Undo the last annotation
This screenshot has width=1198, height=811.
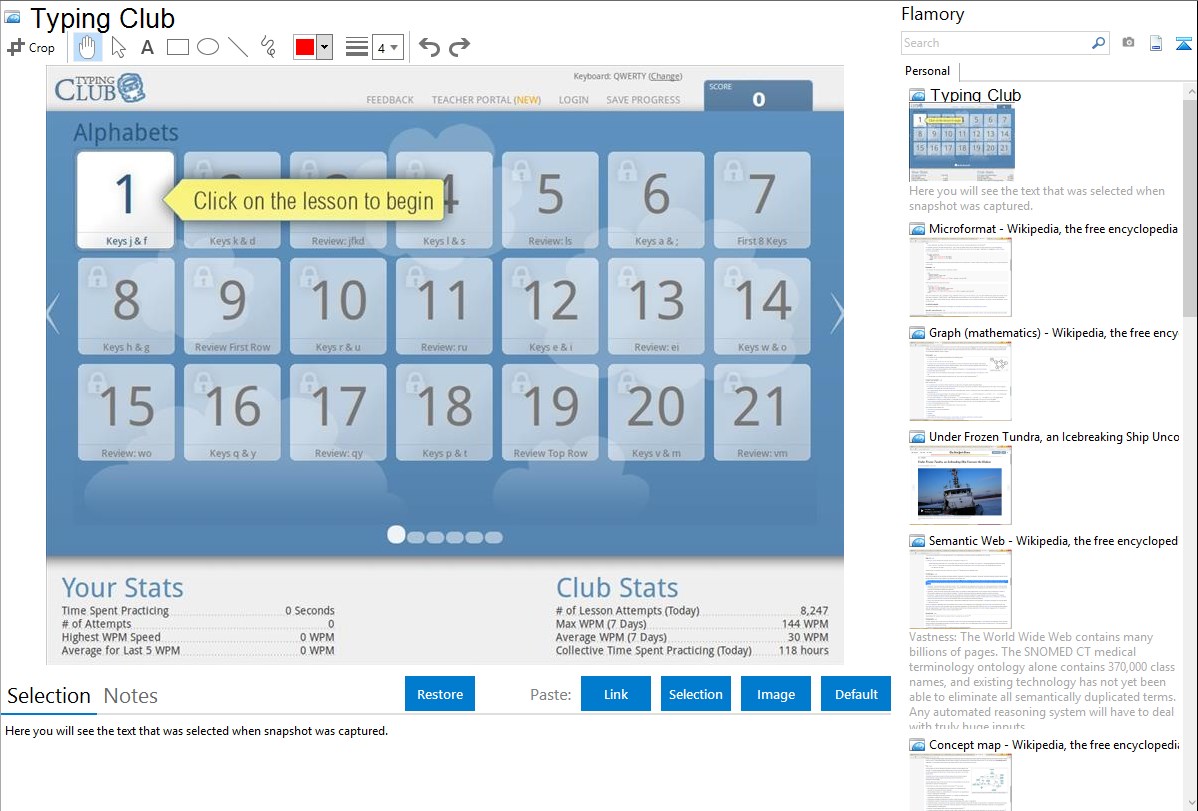pos(429,47)
